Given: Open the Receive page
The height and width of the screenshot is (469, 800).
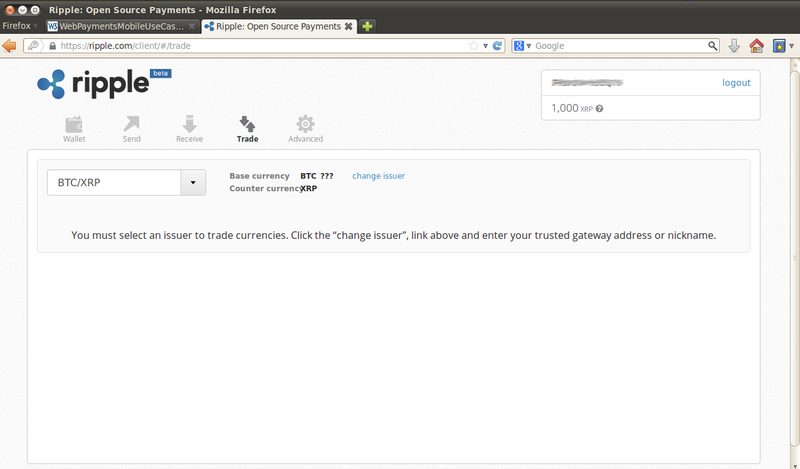Looking at the screenshot, I should pyautogui.click(x=189, y=128).
